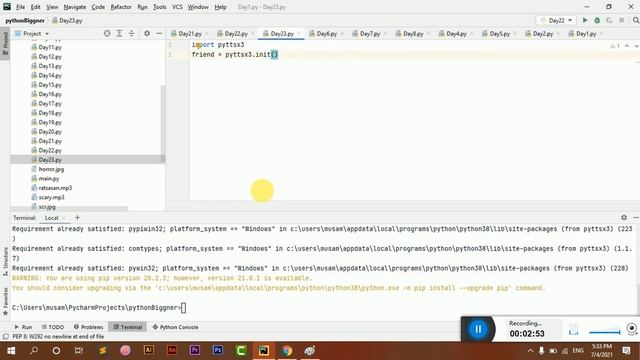Select main.py in the project tree

(x=49, y=179)
